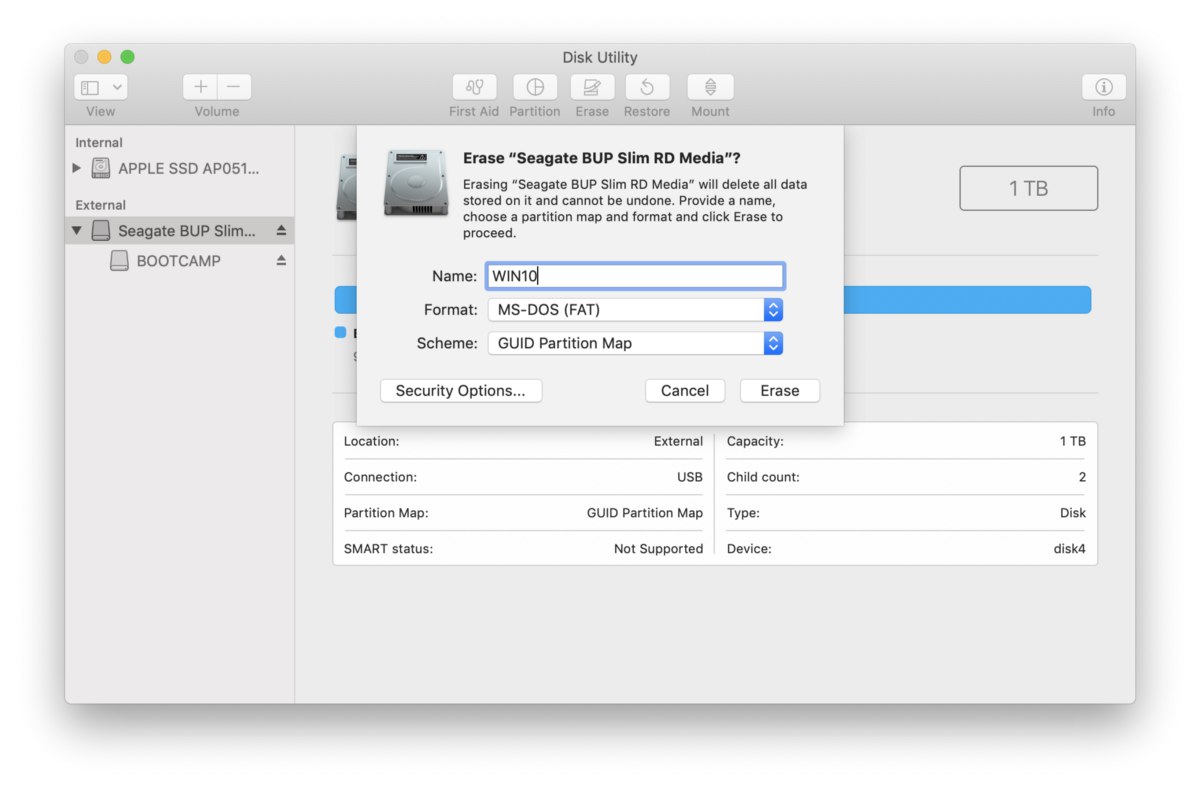Image resolution: width=1200 pixels, height=789 pixels.
Task: Open Security Options in erase dialog
Action: 461,391
